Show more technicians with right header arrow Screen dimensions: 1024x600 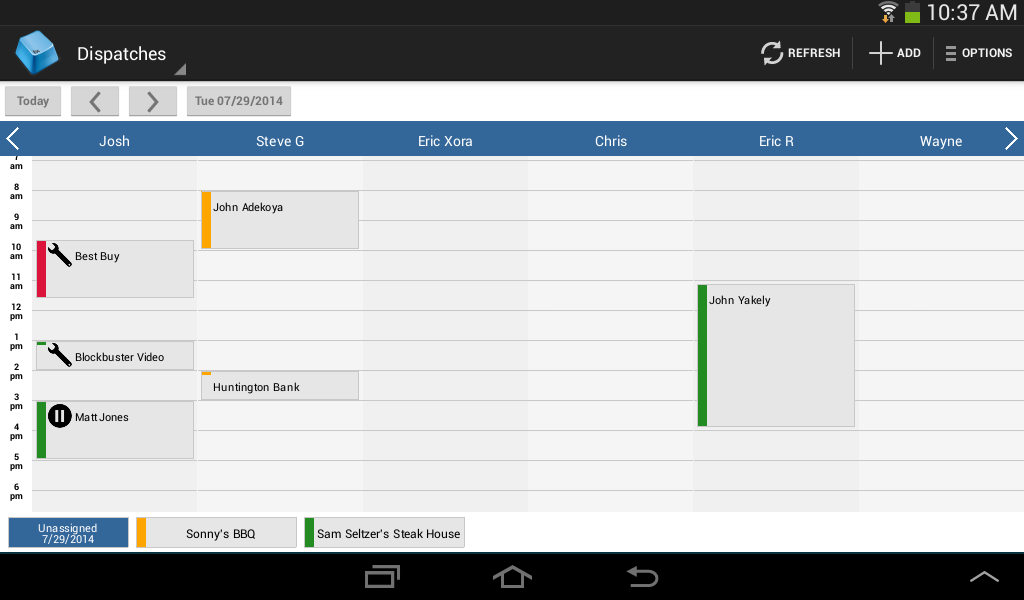pos(1010,139)
